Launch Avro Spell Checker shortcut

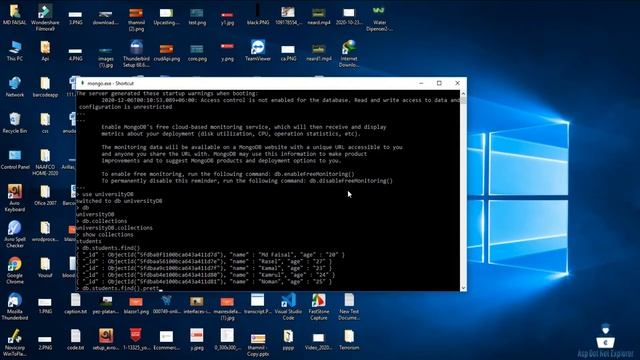pyautogui.click(x=15, y=233)
